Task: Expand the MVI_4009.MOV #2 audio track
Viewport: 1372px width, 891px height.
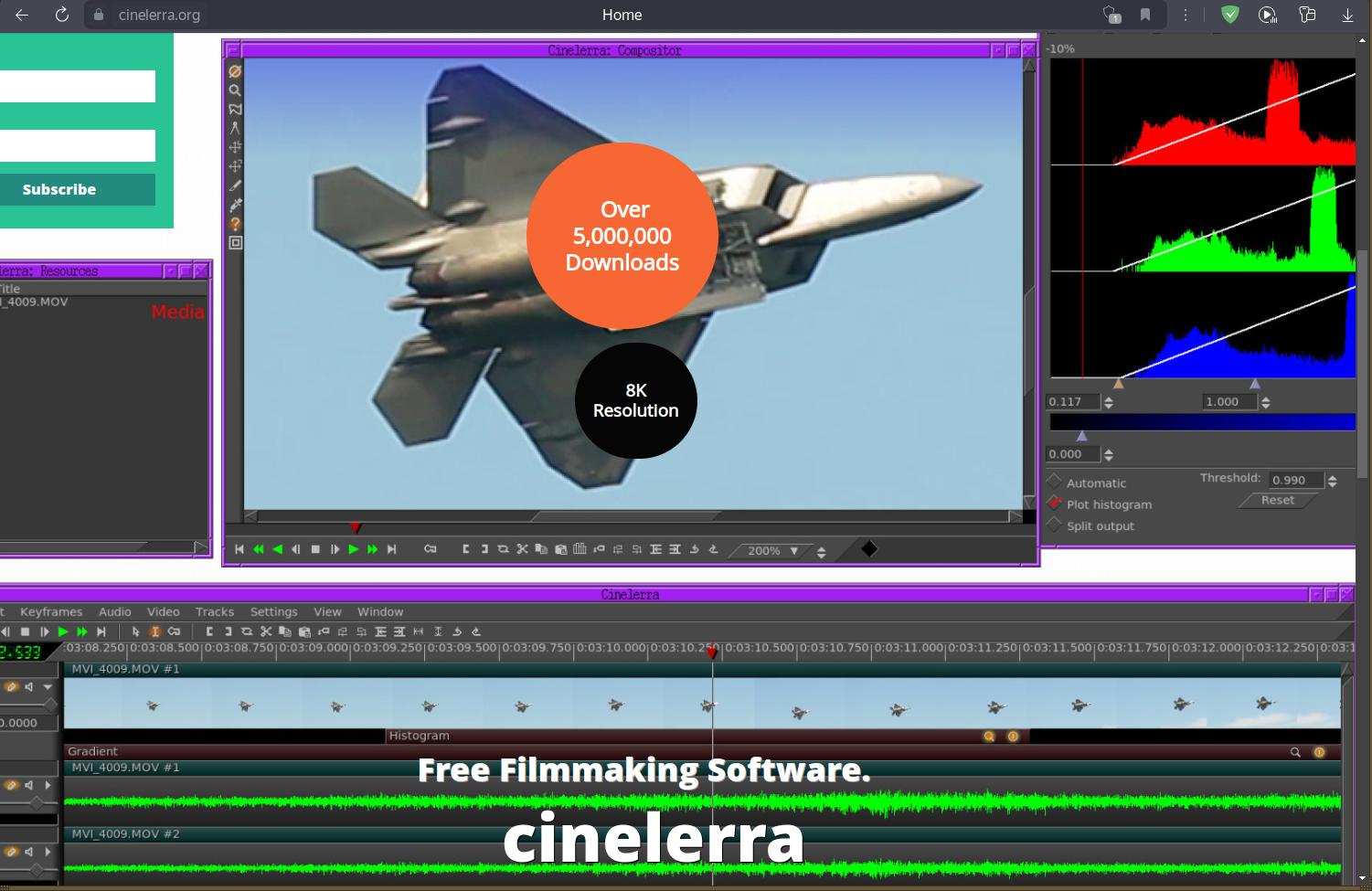Action: pyautogui.click(x=48, y=852)
